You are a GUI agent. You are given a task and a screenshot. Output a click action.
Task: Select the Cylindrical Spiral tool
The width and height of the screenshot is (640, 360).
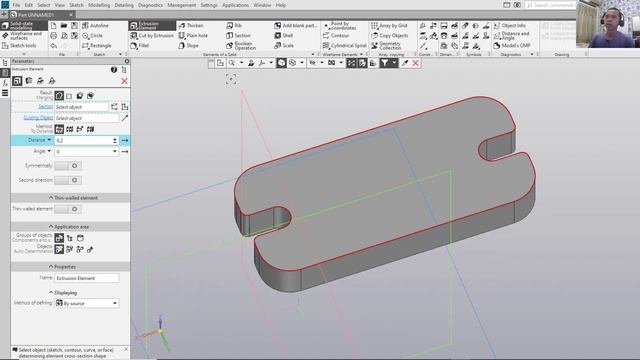click(x=344, y=46)
